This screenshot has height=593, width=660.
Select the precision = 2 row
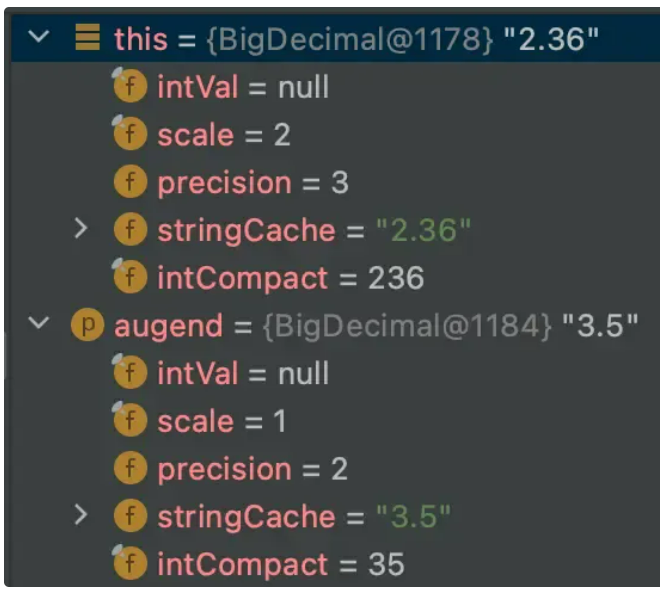click(x=335, y=468)
